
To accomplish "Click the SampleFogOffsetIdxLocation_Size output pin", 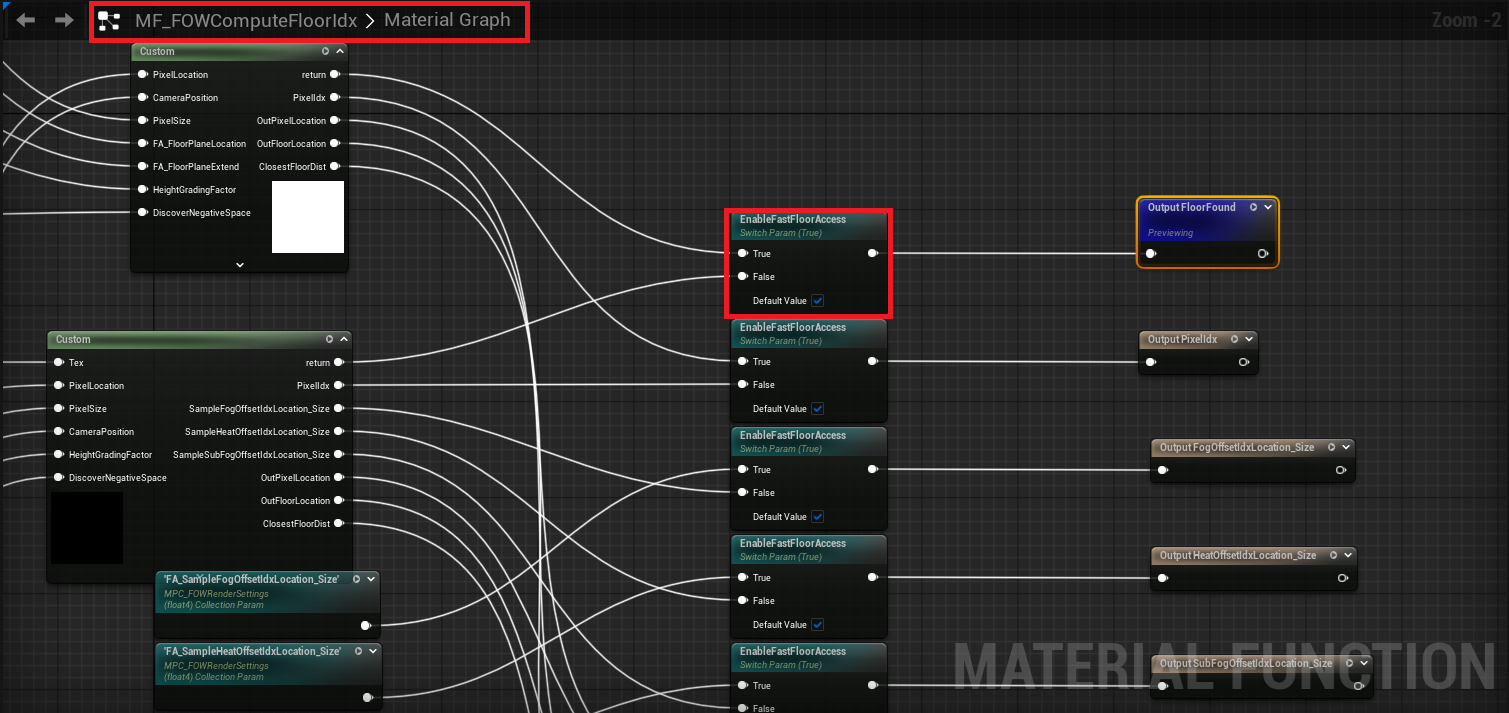I will pos(339,409).
